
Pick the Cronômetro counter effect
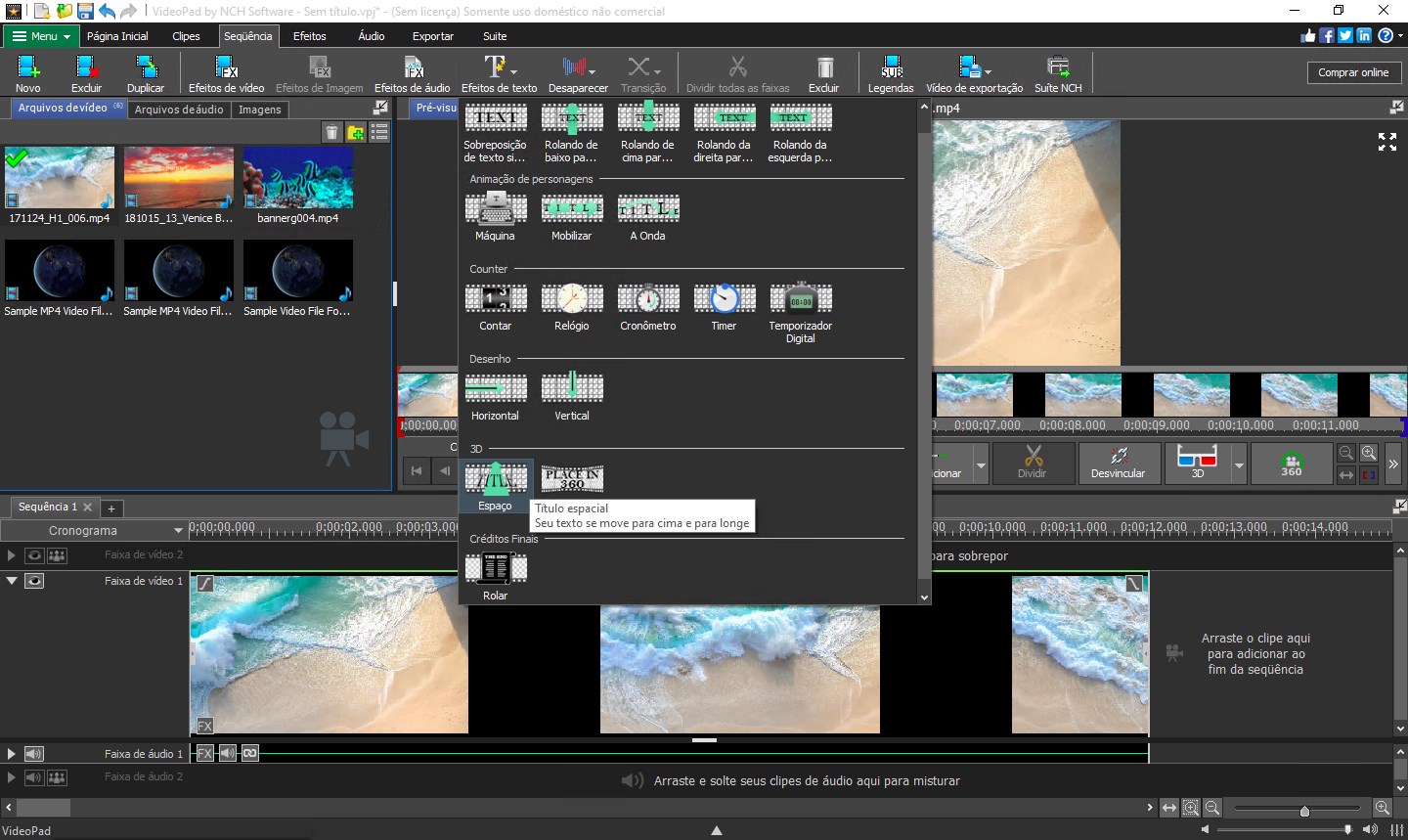click(x=647, y=298)
